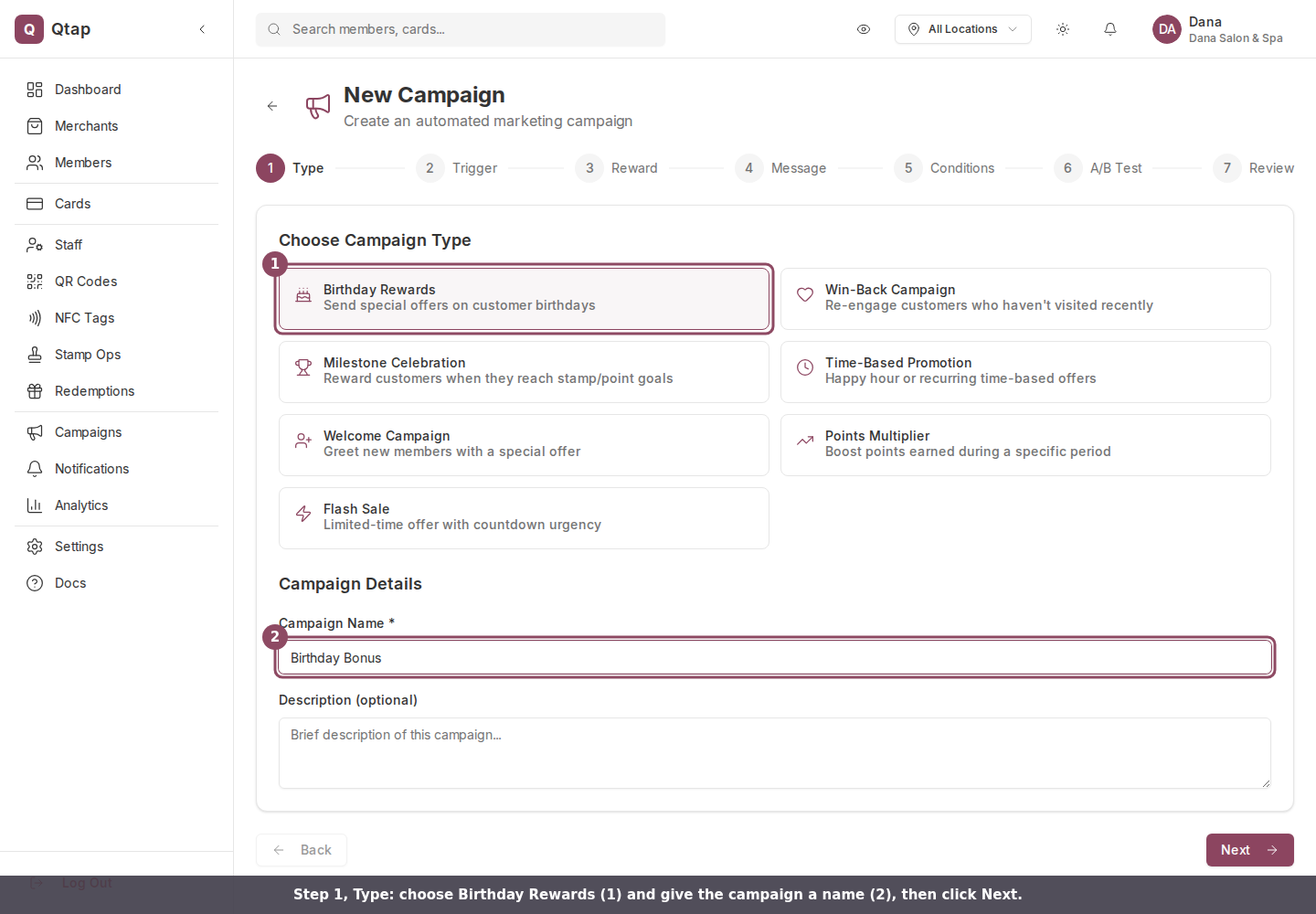Select Points Multiplier campaign type

pyautogui.click(x=1025, y=445)
